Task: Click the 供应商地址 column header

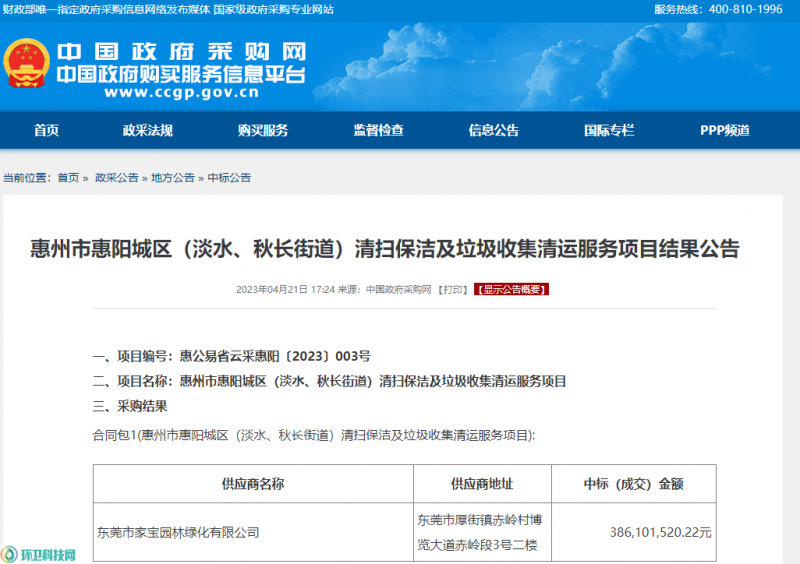Action: click(482, 484)
